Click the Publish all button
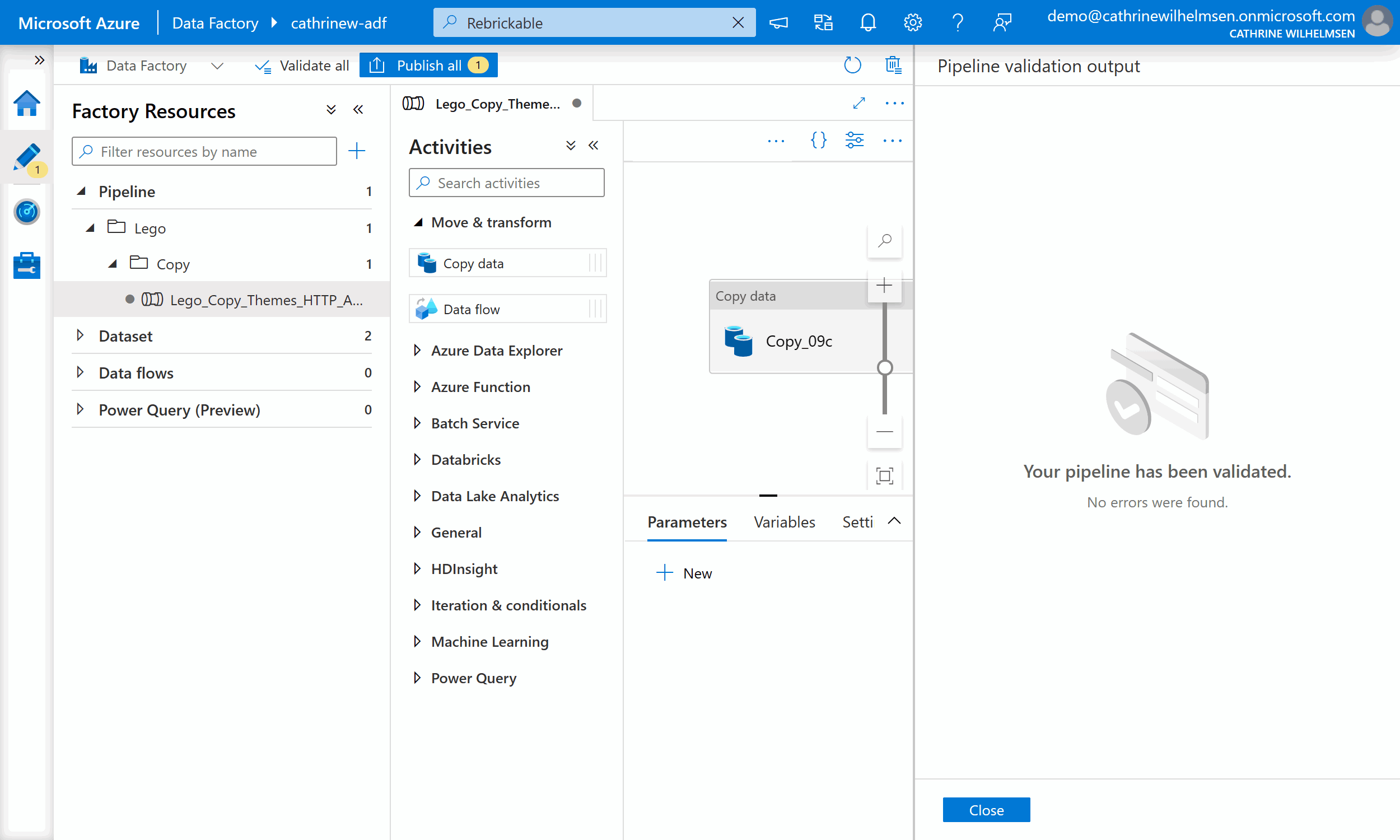1400x840 pixels. [428, 66]
